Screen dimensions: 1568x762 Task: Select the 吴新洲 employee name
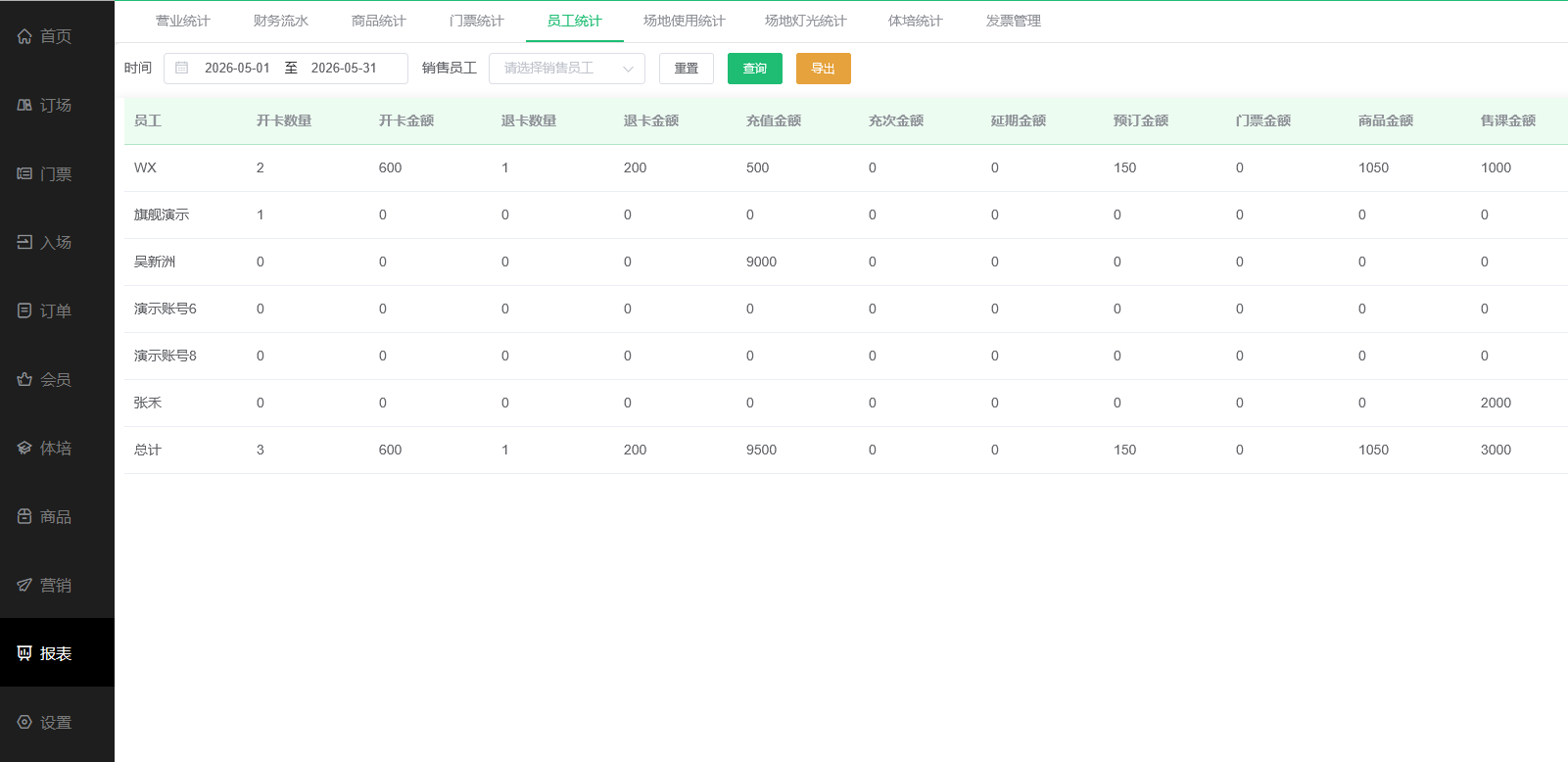(155, 262)
